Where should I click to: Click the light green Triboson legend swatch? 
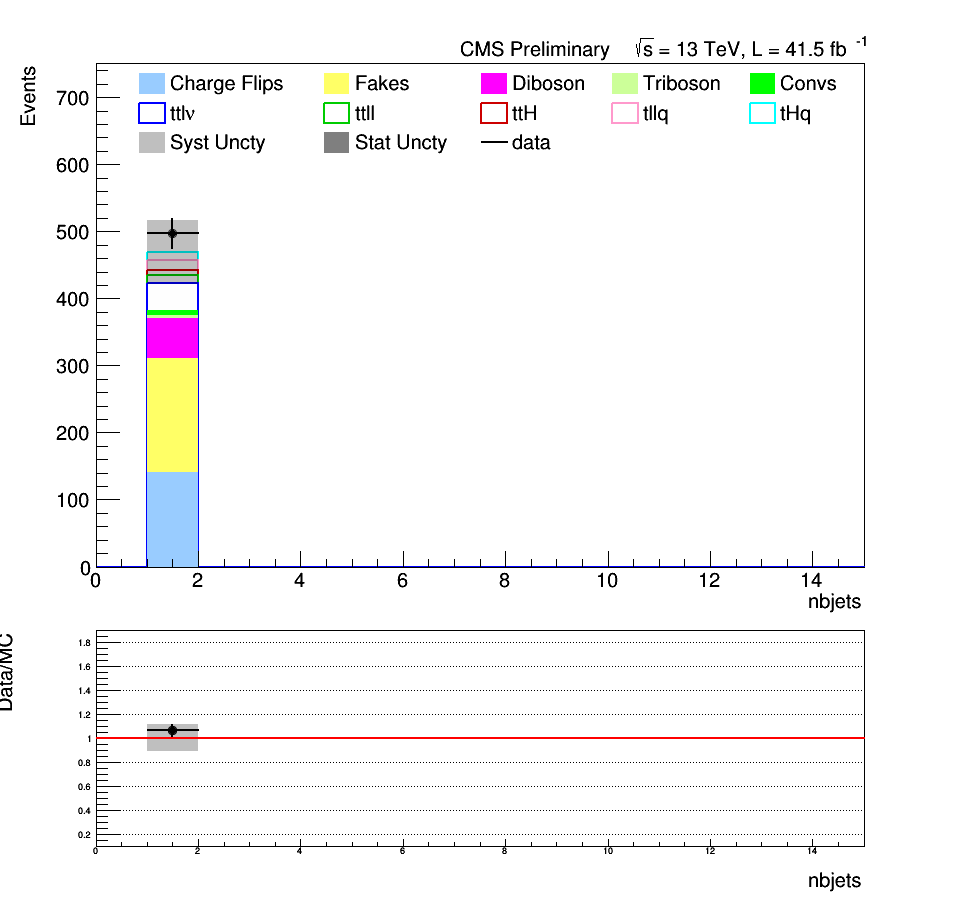tap(624, 83)
